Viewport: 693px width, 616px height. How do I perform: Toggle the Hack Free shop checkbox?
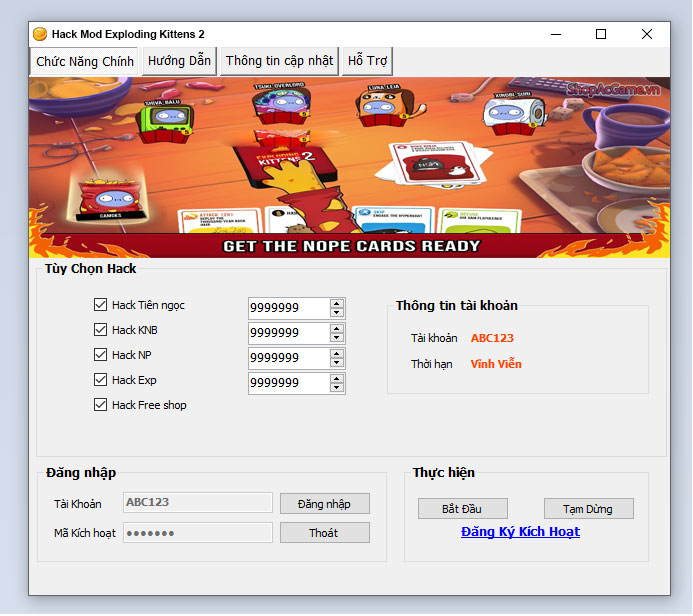tap(100, 405)
